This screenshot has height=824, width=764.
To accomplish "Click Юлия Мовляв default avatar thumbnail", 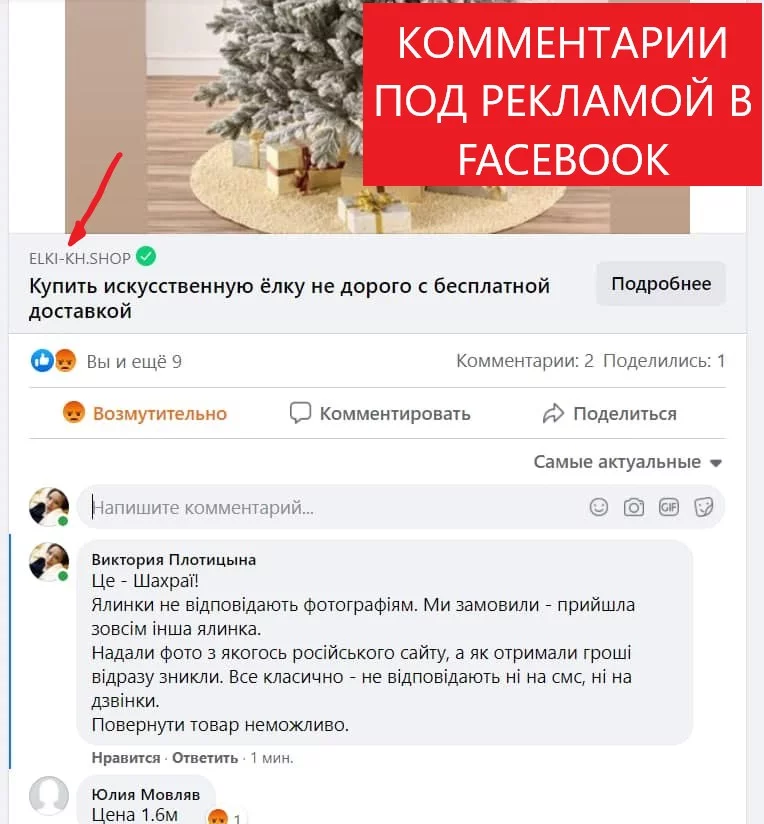I will (x=49, y=796).
